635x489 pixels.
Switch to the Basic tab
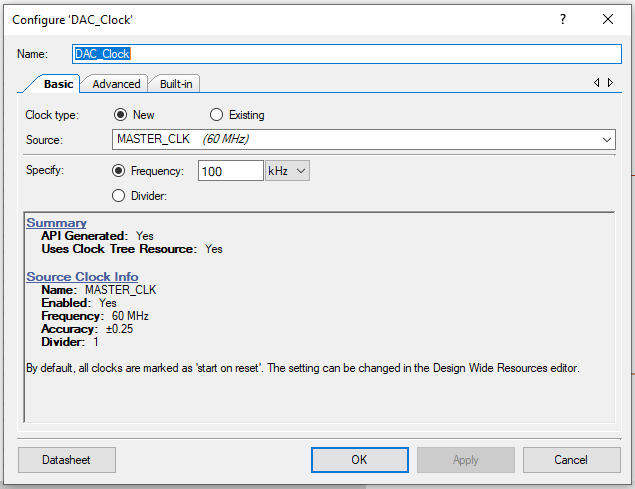pyautogui.click(x=58, y=84)
